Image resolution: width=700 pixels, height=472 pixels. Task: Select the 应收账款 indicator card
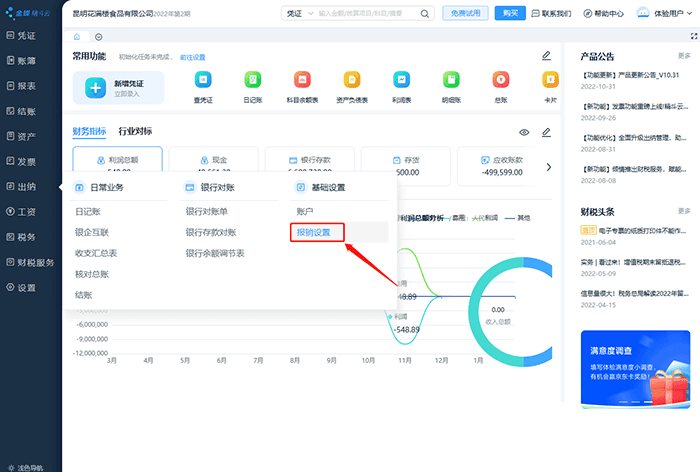[x=499, y=166]
